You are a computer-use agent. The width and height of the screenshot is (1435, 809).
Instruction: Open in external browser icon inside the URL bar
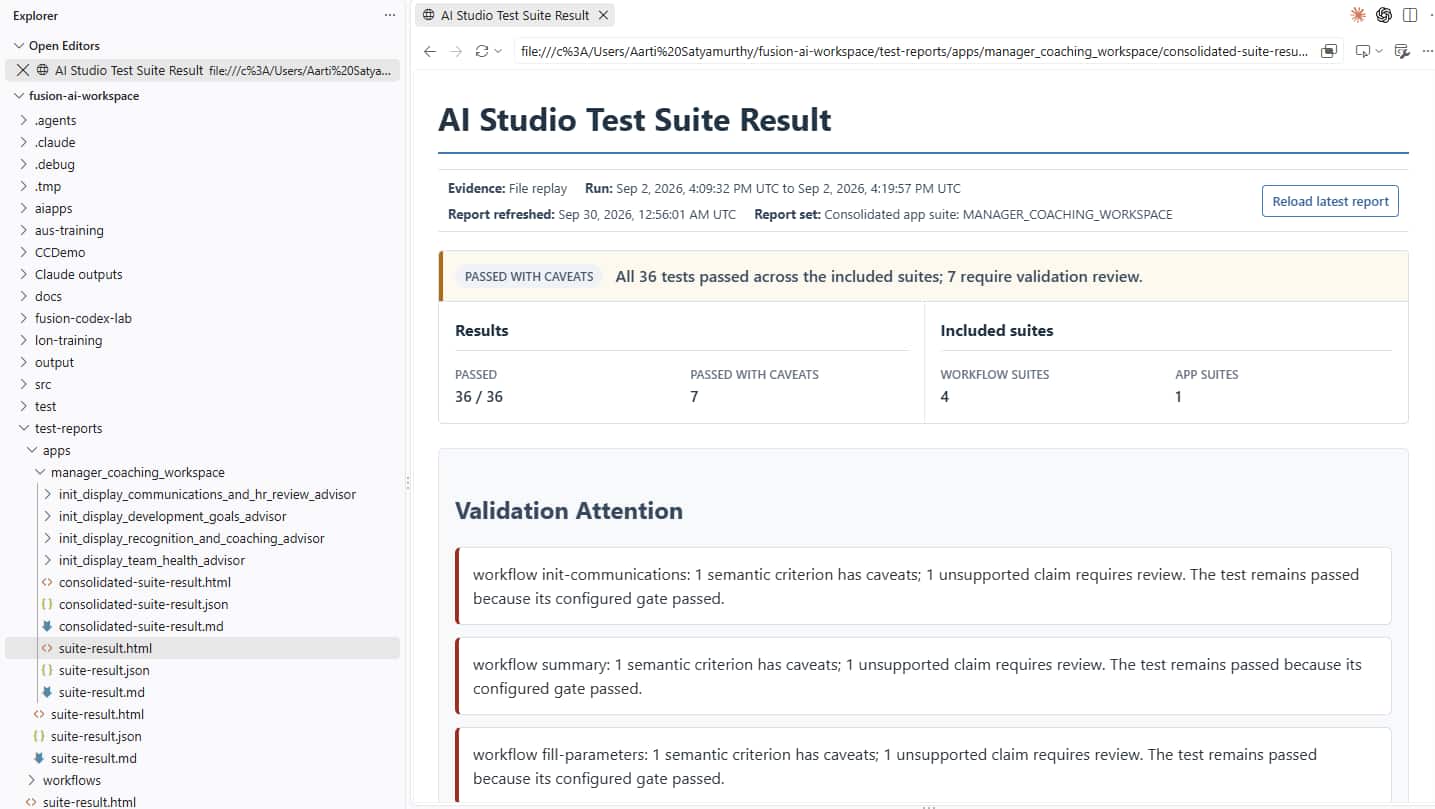point(1328,51)
